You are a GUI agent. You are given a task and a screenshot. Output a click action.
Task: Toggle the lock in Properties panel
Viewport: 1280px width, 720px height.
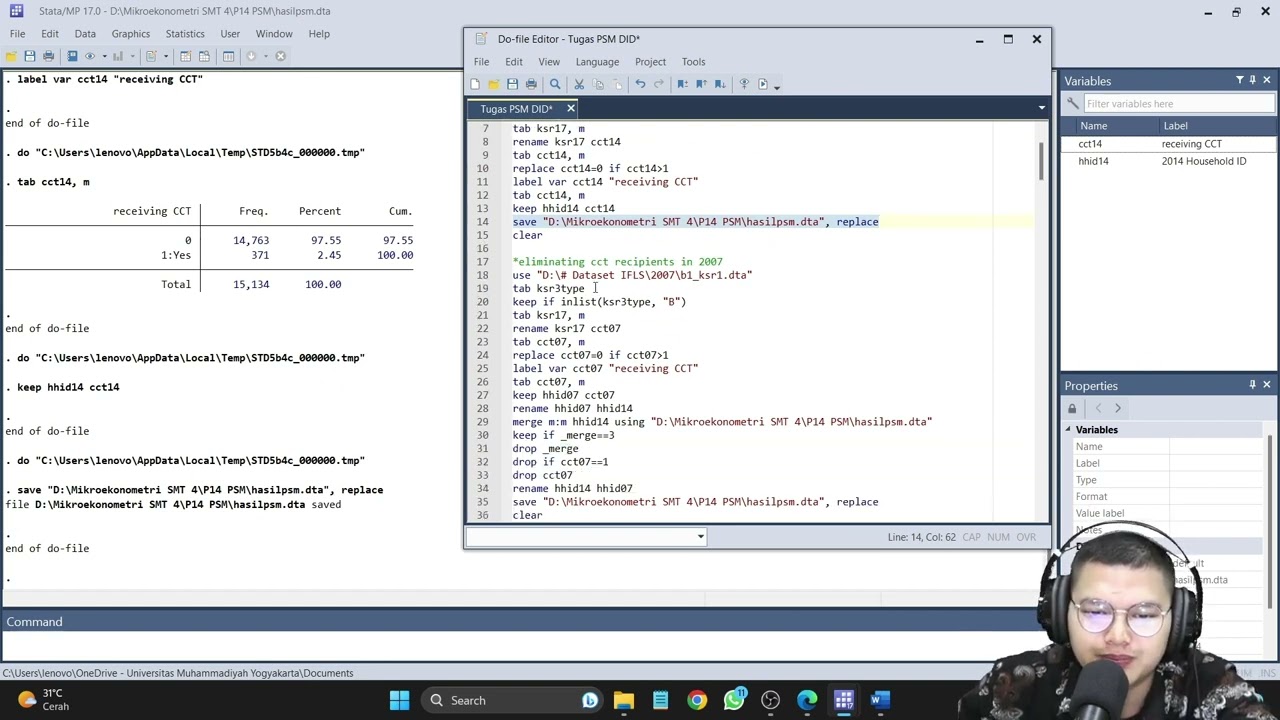pos(1072,408)
